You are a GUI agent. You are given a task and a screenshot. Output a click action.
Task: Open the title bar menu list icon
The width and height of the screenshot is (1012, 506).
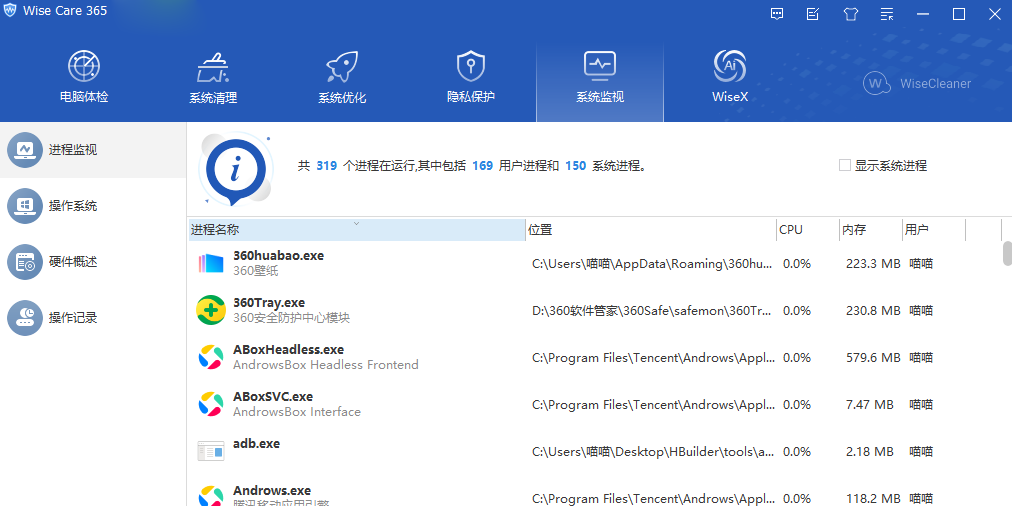tap(887, 14)
